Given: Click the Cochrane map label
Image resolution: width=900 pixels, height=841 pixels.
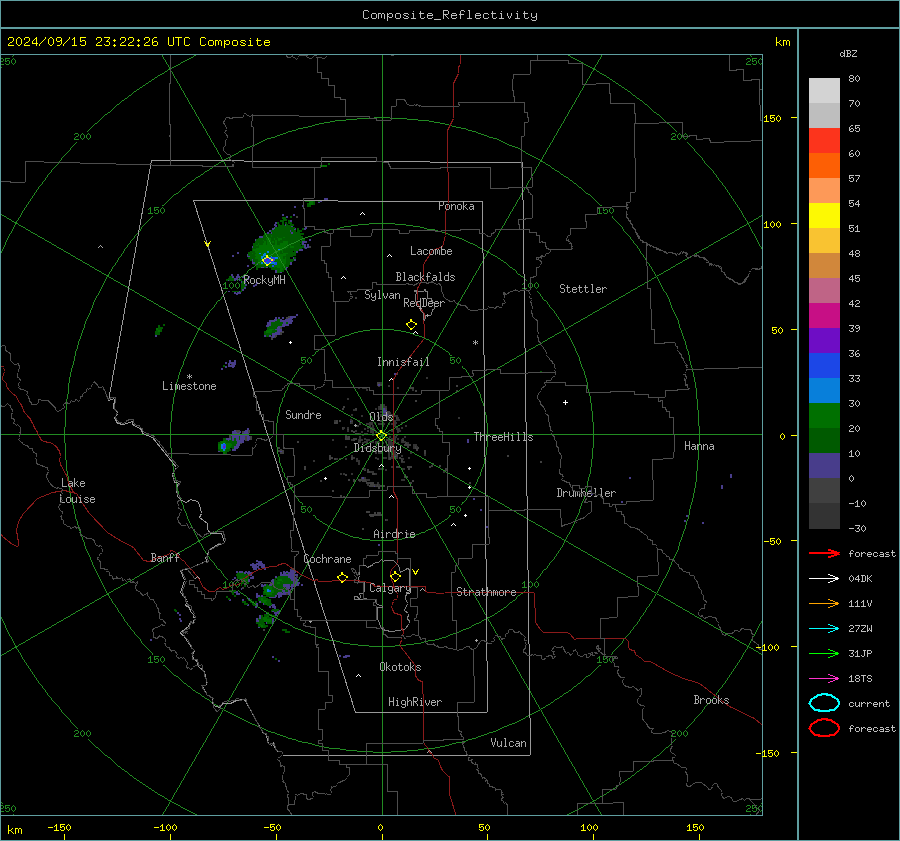Looking at the screenshot, I should tap(327, 559).
